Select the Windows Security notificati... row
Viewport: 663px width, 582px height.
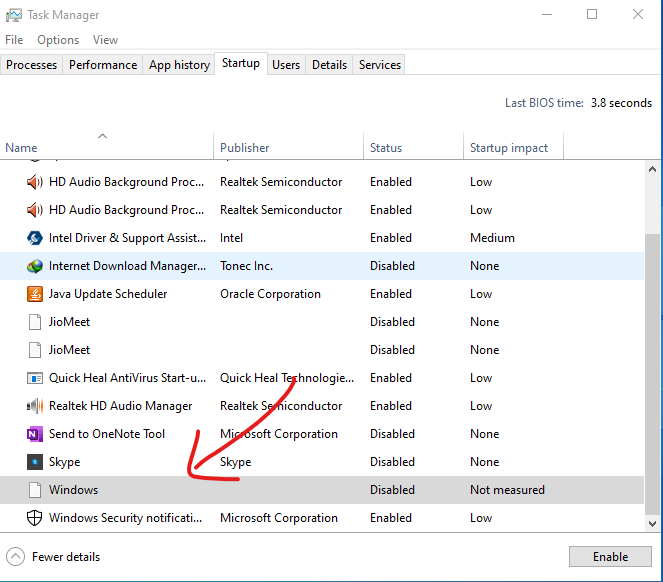click(322, 518)
